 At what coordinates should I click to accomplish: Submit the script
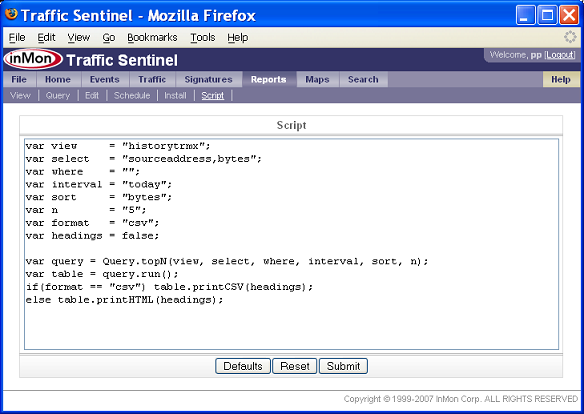[x=343, y=366]
